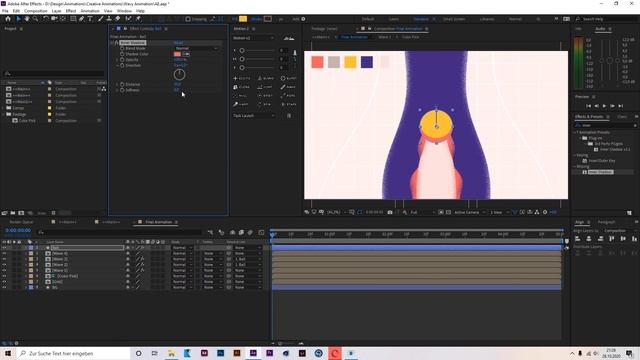640x360 pixels.
Task: Click the Effects & Presets search field
Action: (x=605, y=125)
